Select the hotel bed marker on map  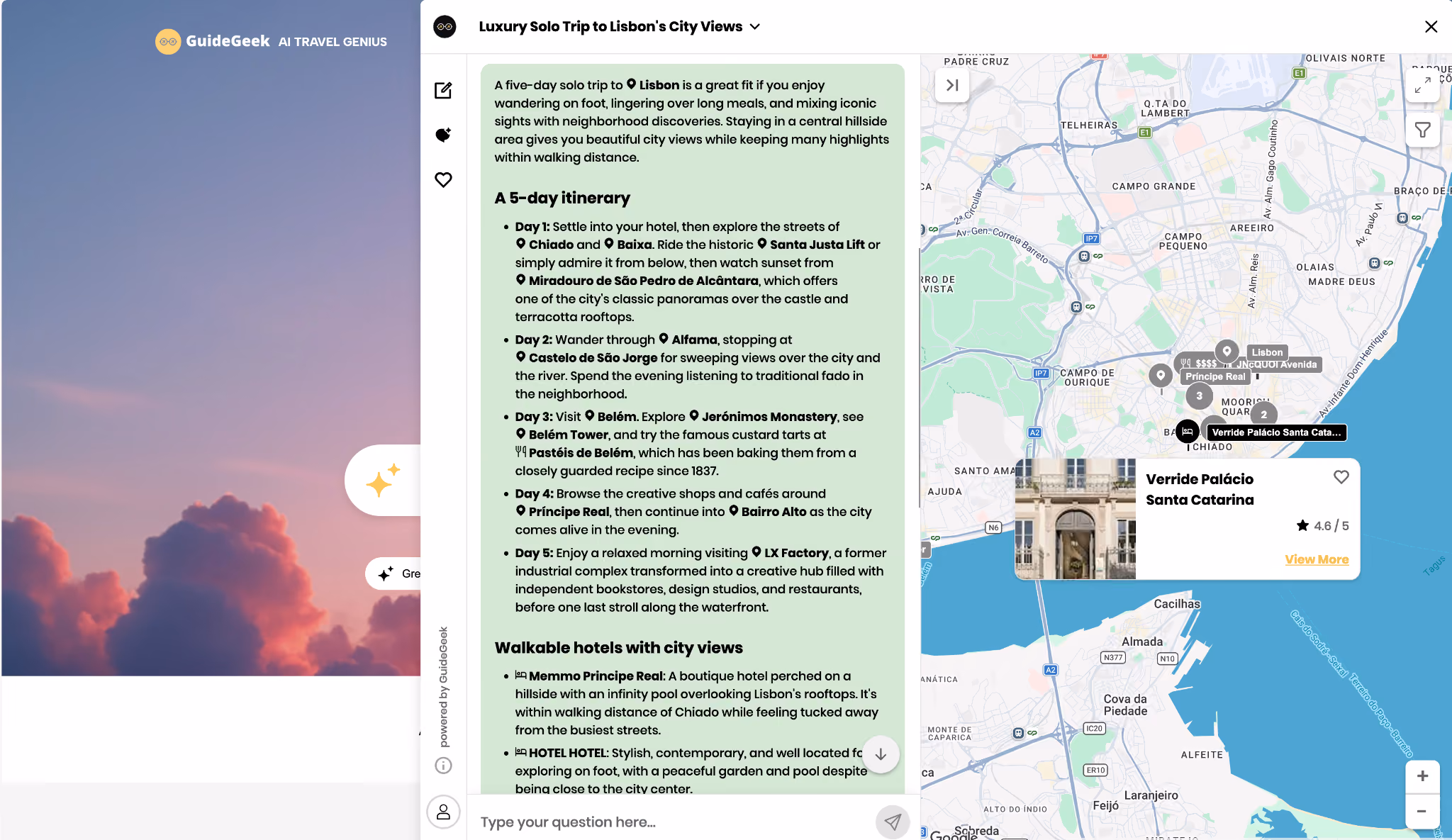1188,431
